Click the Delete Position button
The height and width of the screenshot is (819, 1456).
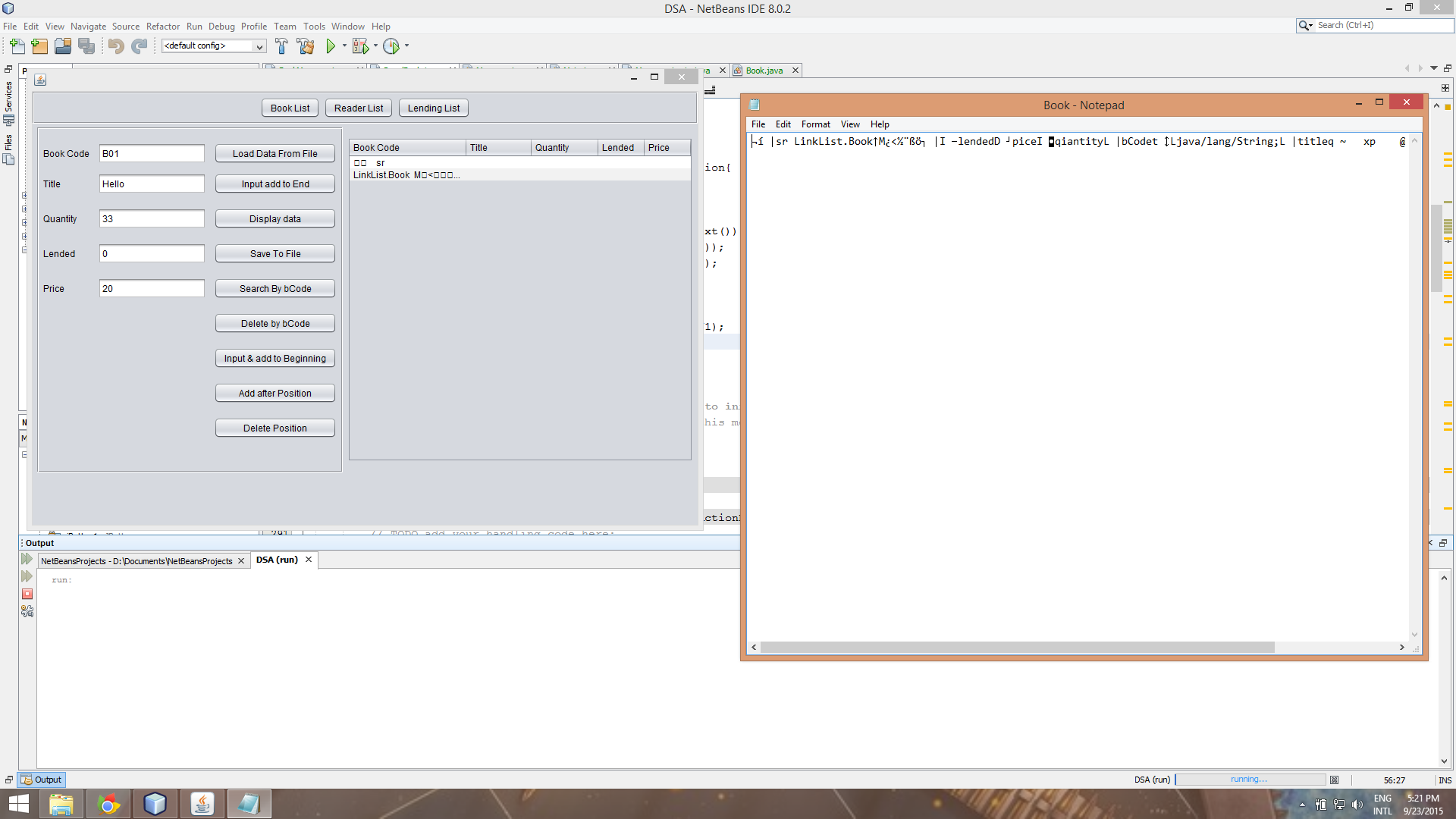275,428
